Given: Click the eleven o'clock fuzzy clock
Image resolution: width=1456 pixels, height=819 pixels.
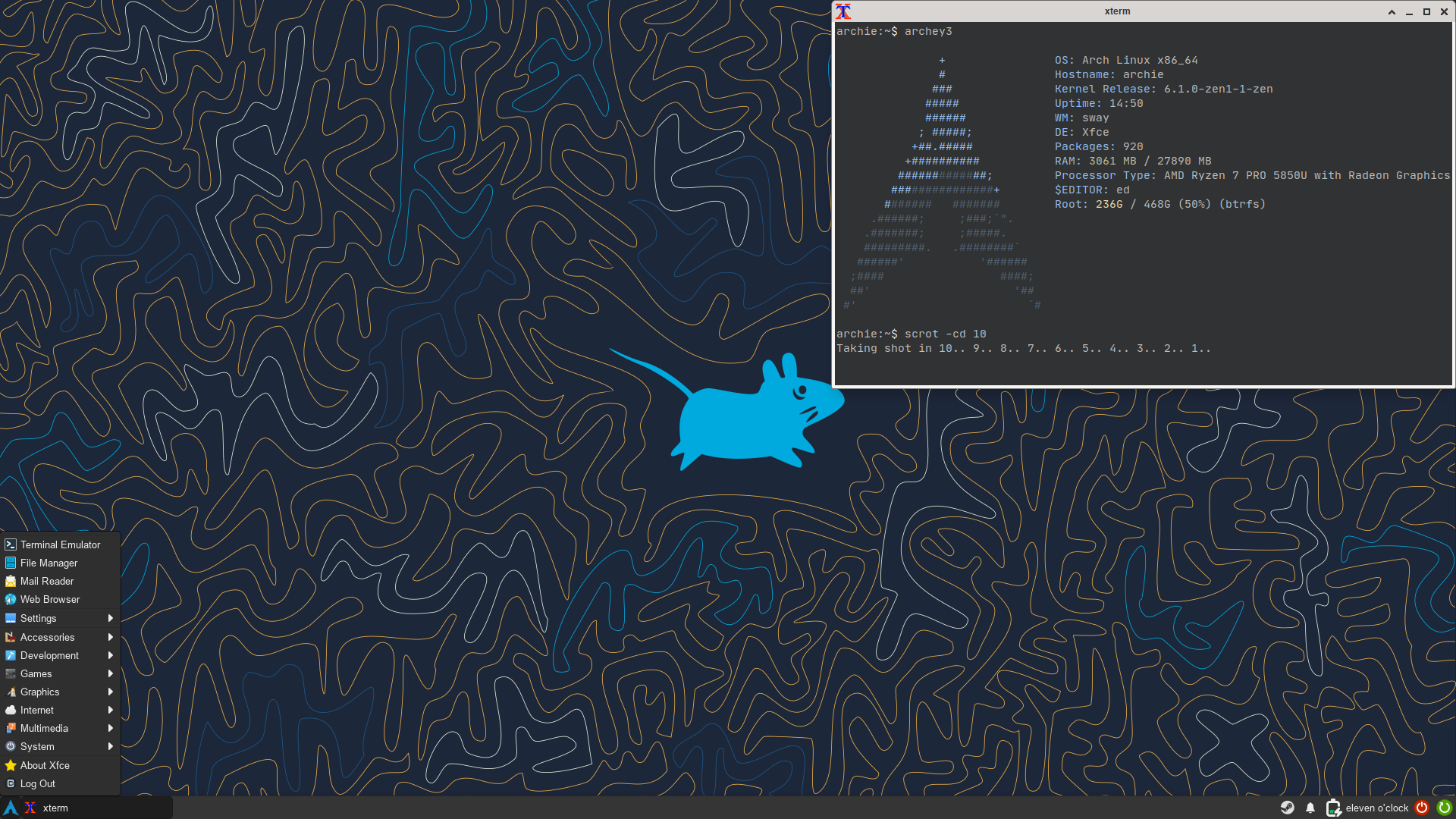Looking at the screenshot, I should (1376, 808).
